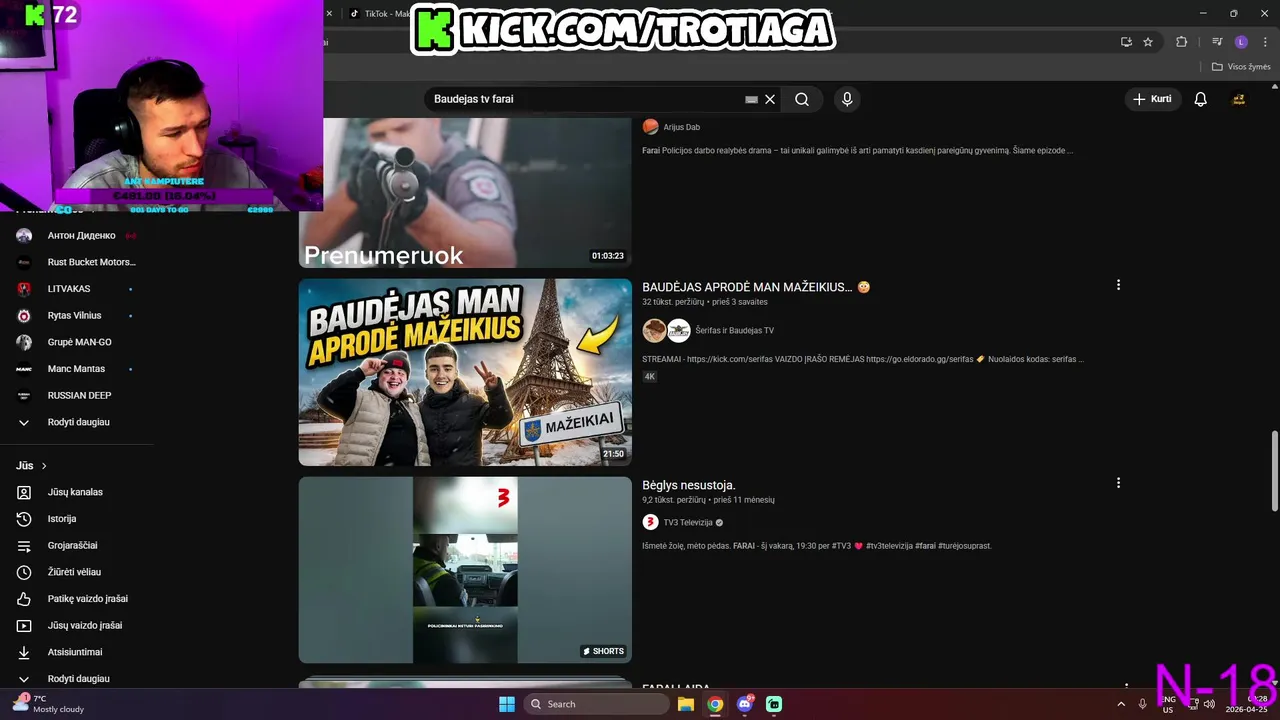Click the Chrome icon in the taskbar
This screenshot has height=720, width=1280.
point(715,704)
